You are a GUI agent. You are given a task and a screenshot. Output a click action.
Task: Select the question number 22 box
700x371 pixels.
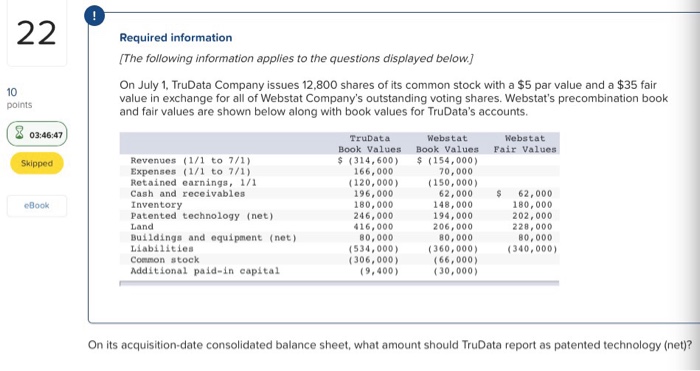[x=37, y=33]
